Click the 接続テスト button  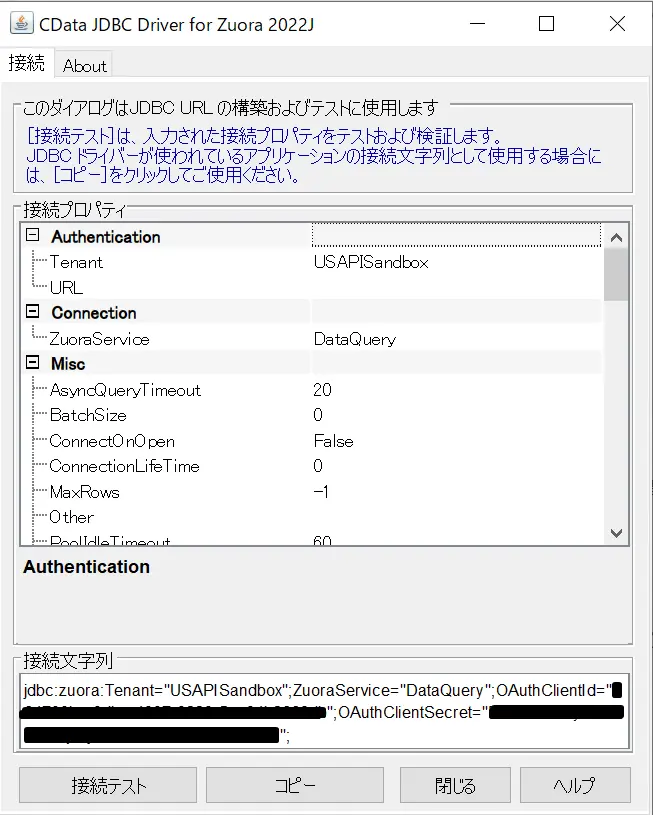(x=108, y=785)
